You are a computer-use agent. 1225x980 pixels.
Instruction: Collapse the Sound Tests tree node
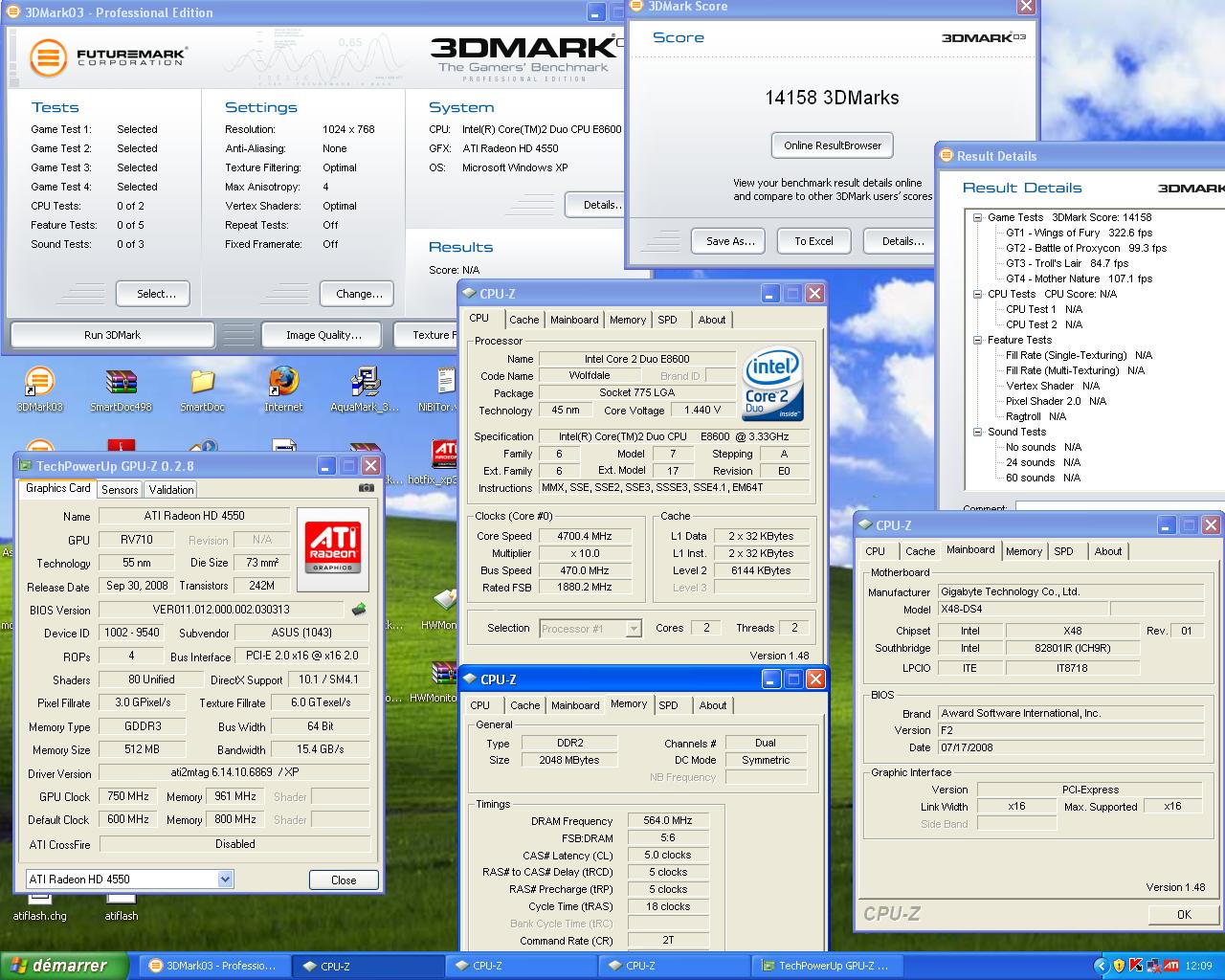[978, 432]
